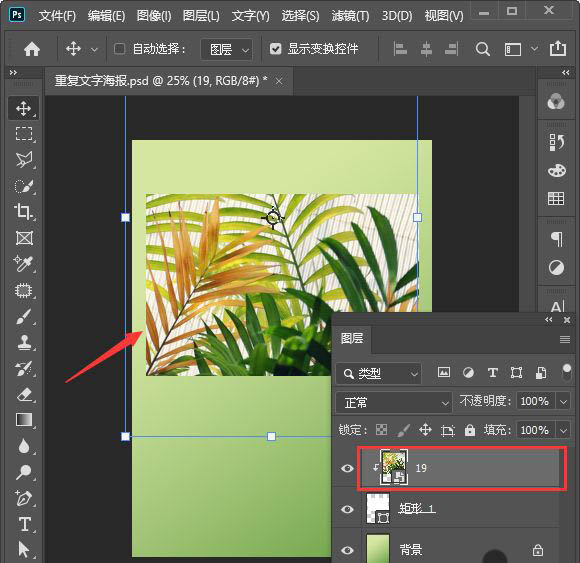Image resolution: width=580 pixels, height=563 pixels.
Task: Click the Home icon in options bar
Action: [32, 49]
